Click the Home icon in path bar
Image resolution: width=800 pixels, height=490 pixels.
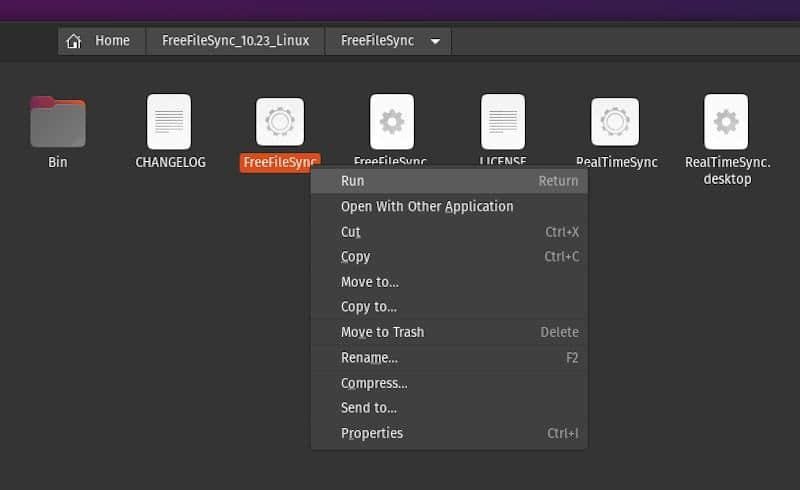(x=73, y=41)
